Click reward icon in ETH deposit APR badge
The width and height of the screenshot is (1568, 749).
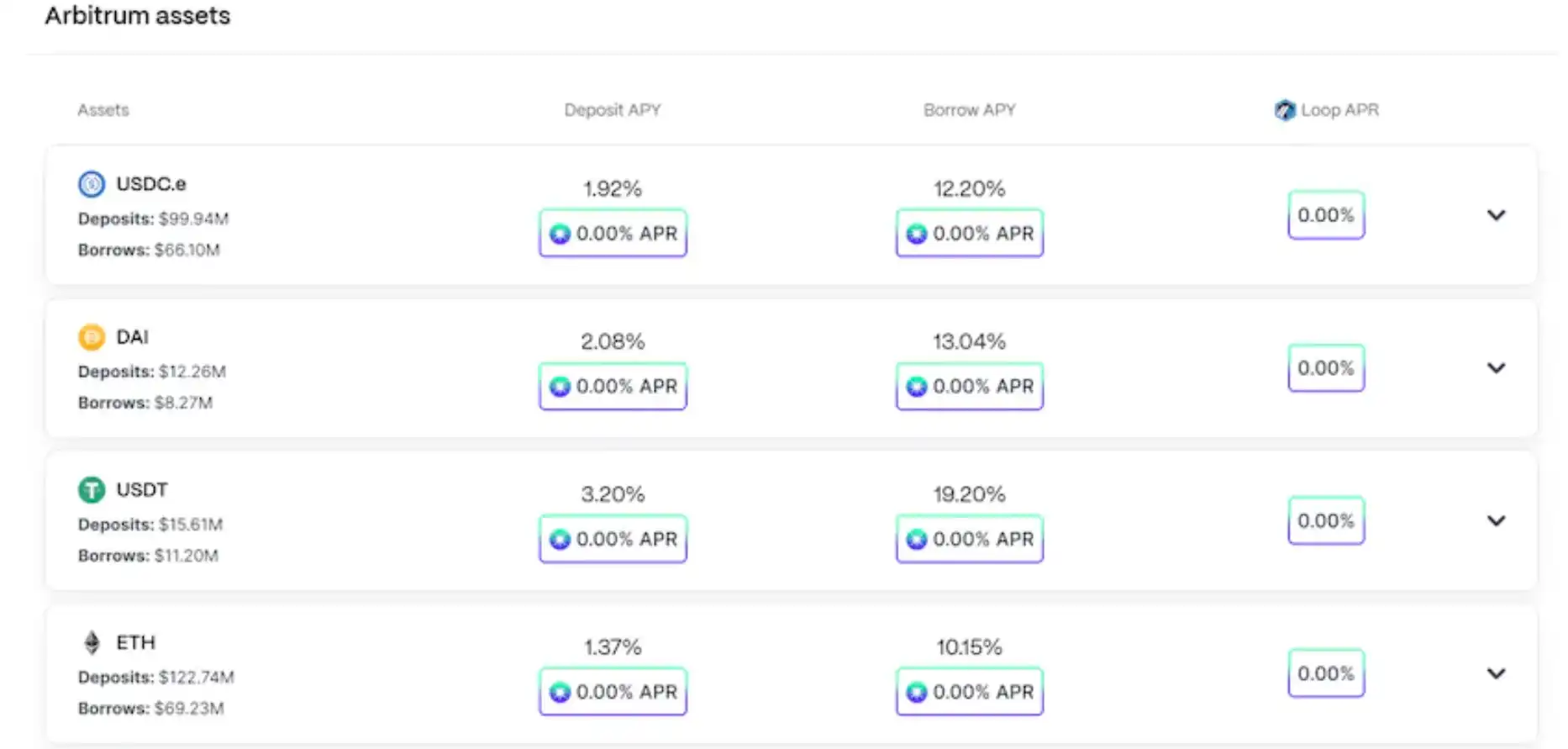(560, 692)
